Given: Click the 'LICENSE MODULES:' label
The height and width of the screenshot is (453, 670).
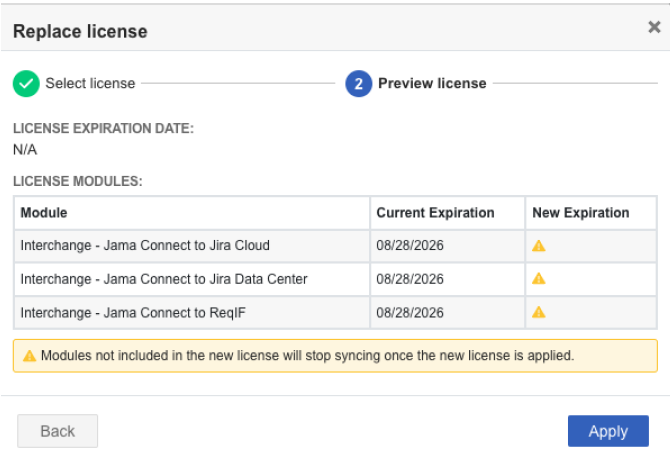Looking at the screenshot, I should [x=78, y=181].
